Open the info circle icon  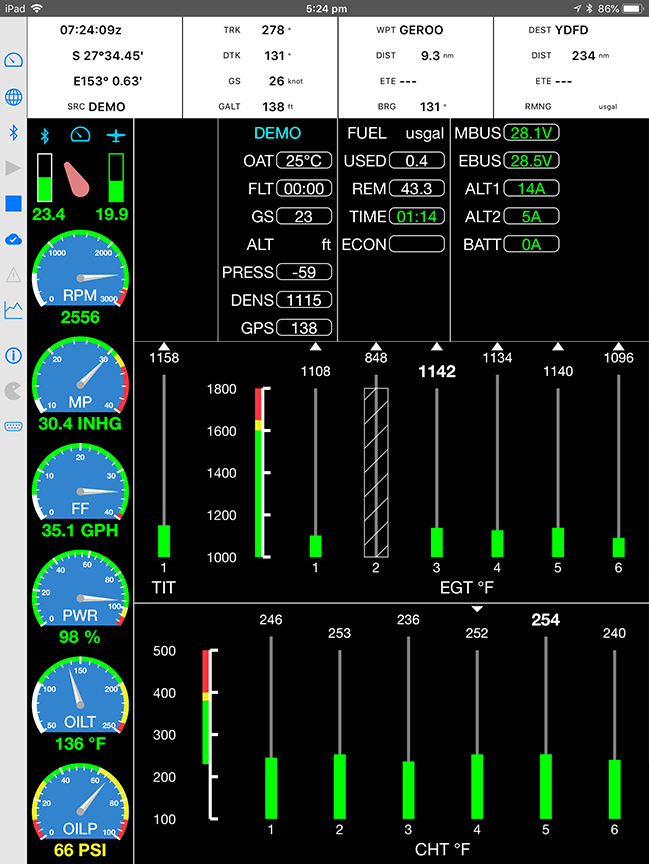coord(14,355)
